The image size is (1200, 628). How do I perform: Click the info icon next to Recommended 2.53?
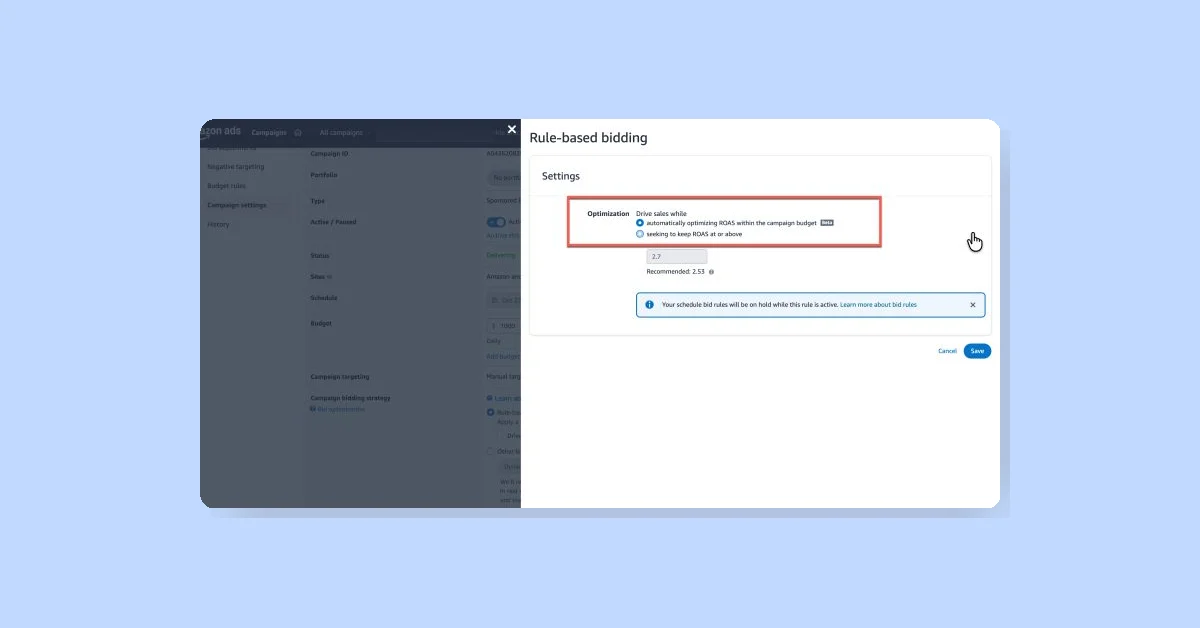coord(710,272)
